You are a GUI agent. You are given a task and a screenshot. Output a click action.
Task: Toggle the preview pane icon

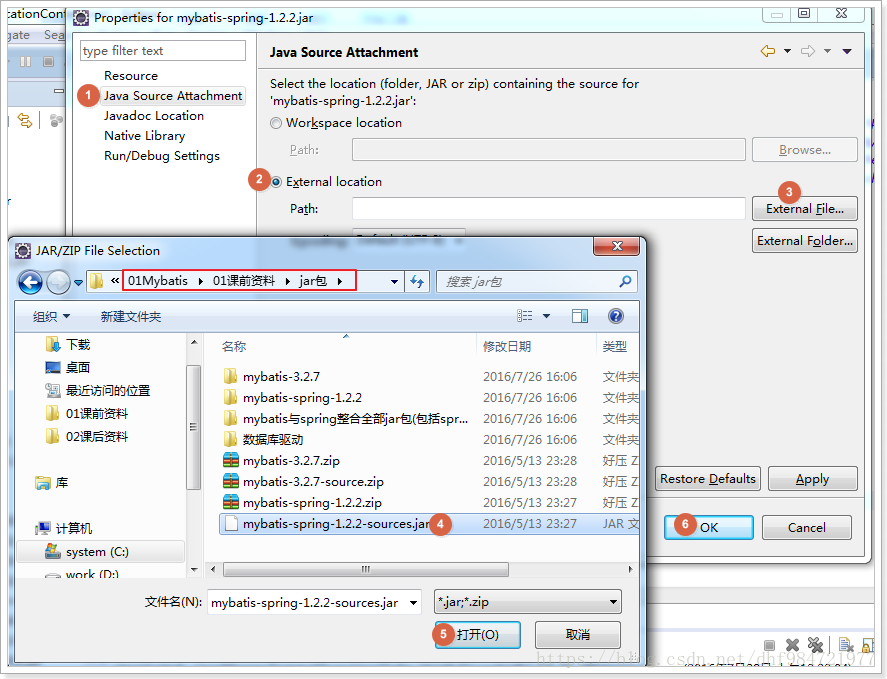point(580,316)
